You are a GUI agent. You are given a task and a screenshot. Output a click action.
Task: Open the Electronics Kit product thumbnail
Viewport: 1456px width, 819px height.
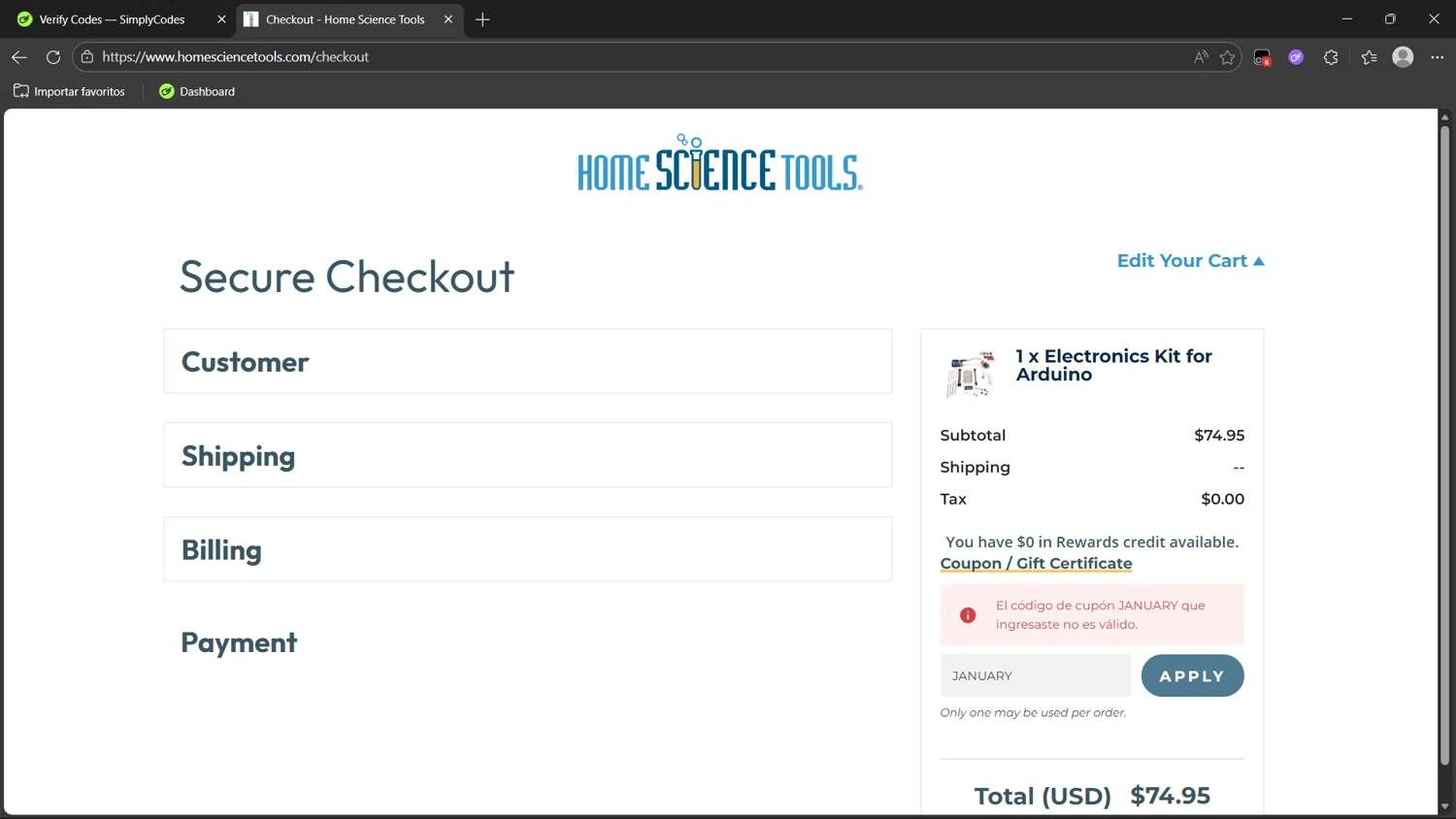pyautogui.click(x=970, y=375)
